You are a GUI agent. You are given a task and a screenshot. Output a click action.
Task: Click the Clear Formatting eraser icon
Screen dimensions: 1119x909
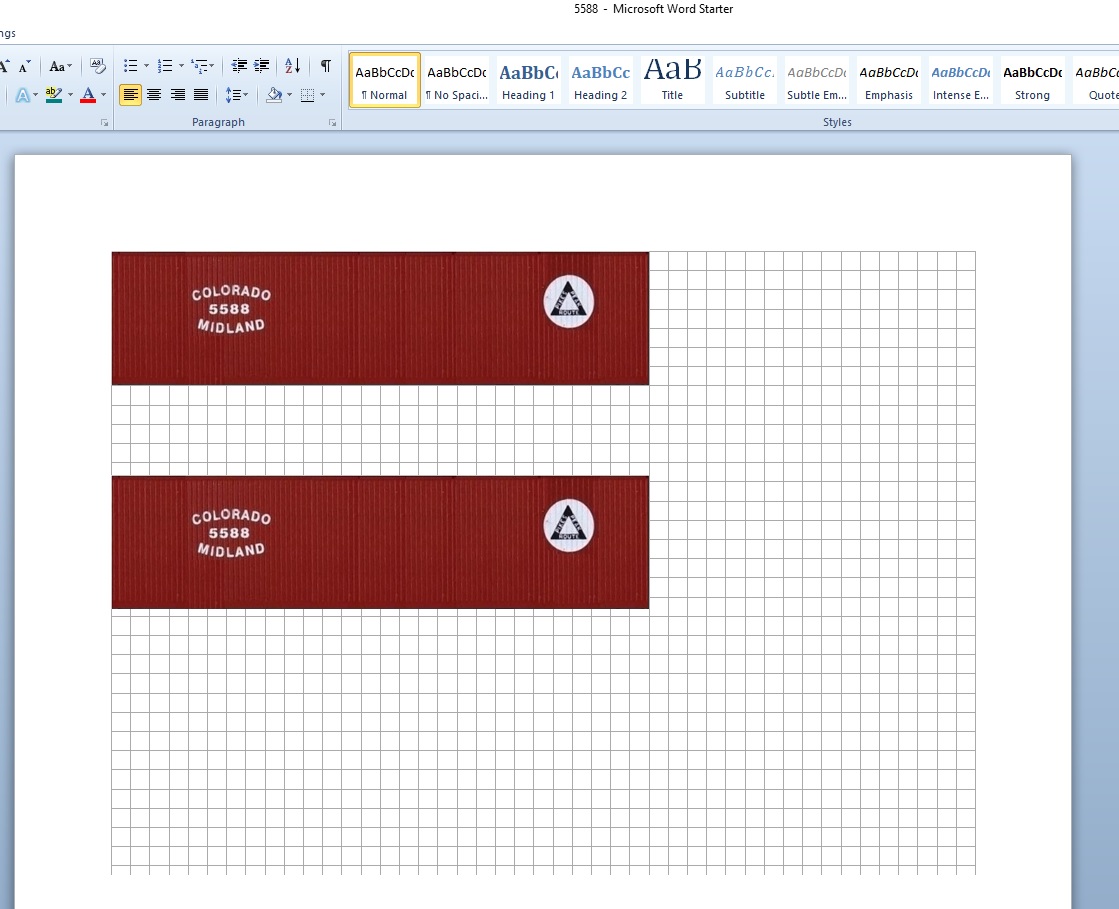click(98, 66)
